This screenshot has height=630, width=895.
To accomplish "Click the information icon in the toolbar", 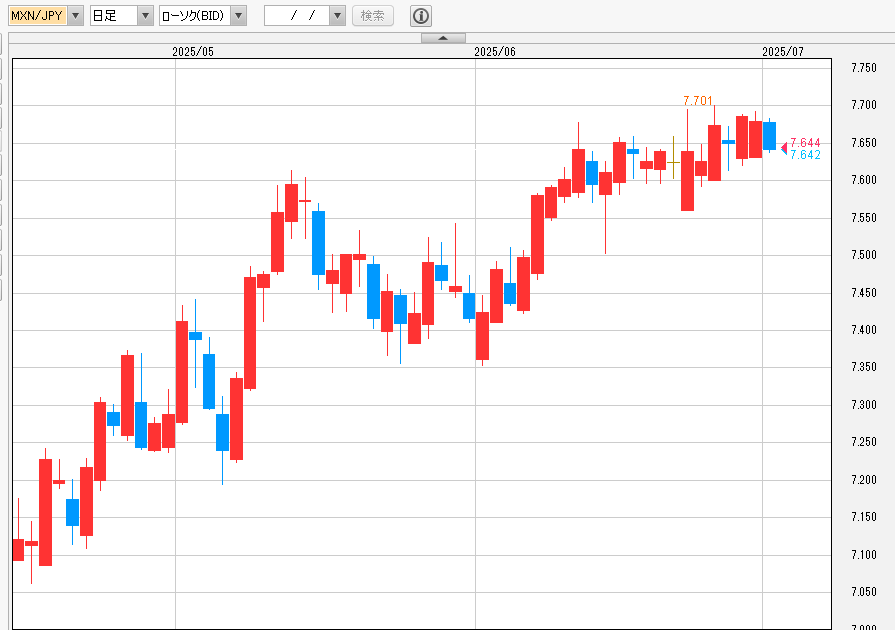I will click(421, 16).
